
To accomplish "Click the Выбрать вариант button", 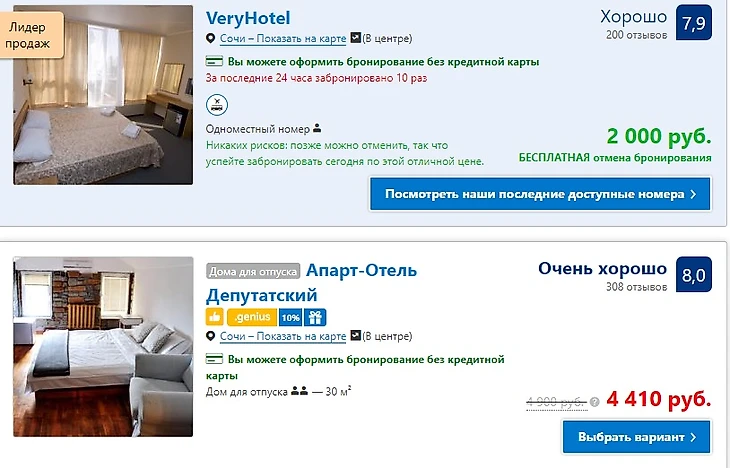I will (x=637, y=437).
